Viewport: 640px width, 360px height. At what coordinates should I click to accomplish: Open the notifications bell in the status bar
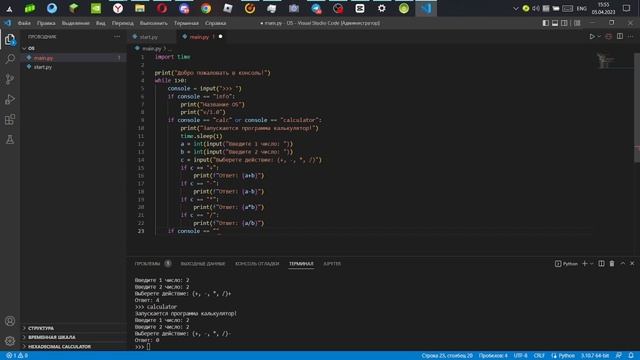631,356
